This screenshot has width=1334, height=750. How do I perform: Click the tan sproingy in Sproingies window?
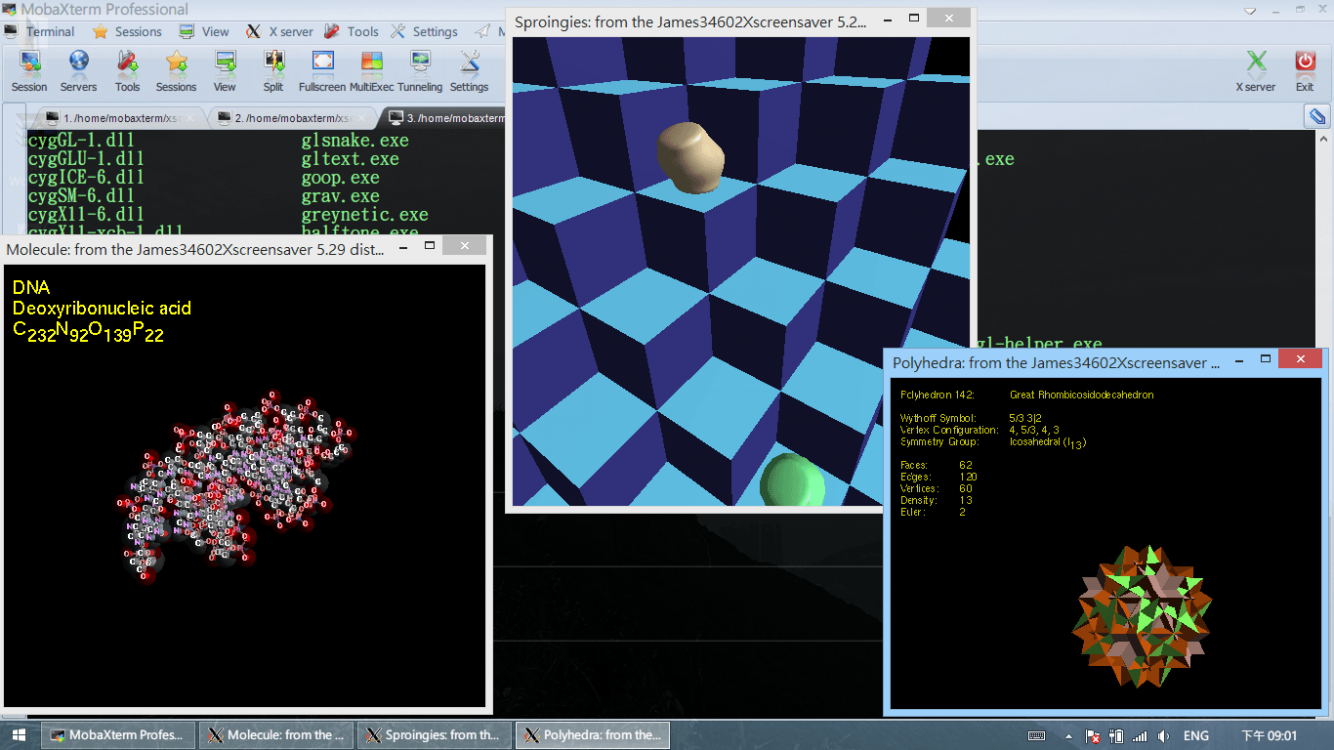click(690, 157)
